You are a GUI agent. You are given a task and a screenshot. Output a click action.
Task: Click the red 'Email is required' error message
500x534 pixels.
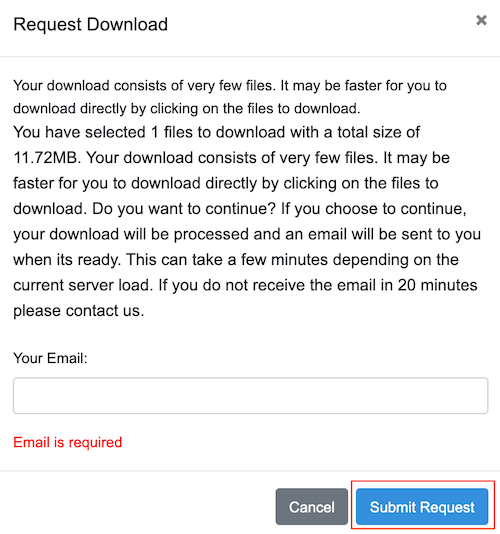tap(67, 442)
